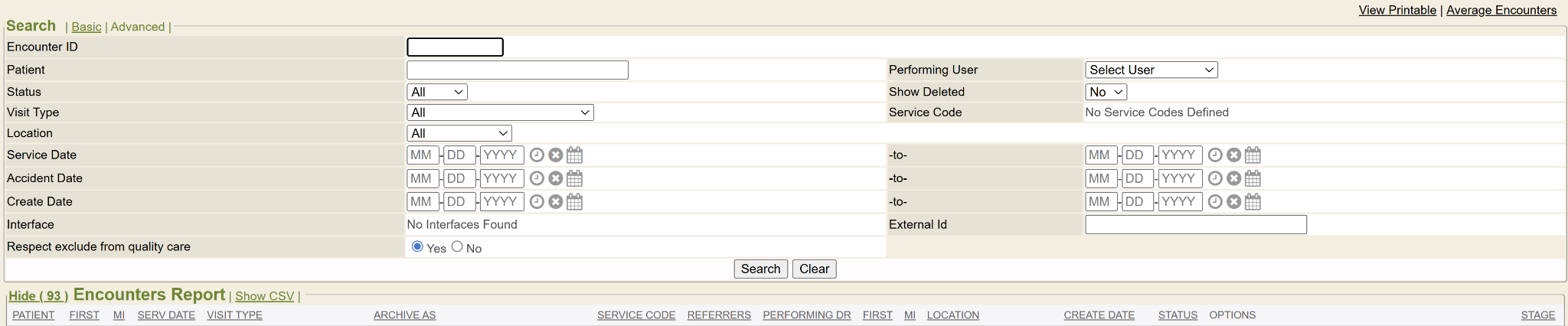The height and width of the screenshot is (326, 1568).
Task: Sort report by SERV DATE column
Action: pyautogui.click(x=166, y=315)
